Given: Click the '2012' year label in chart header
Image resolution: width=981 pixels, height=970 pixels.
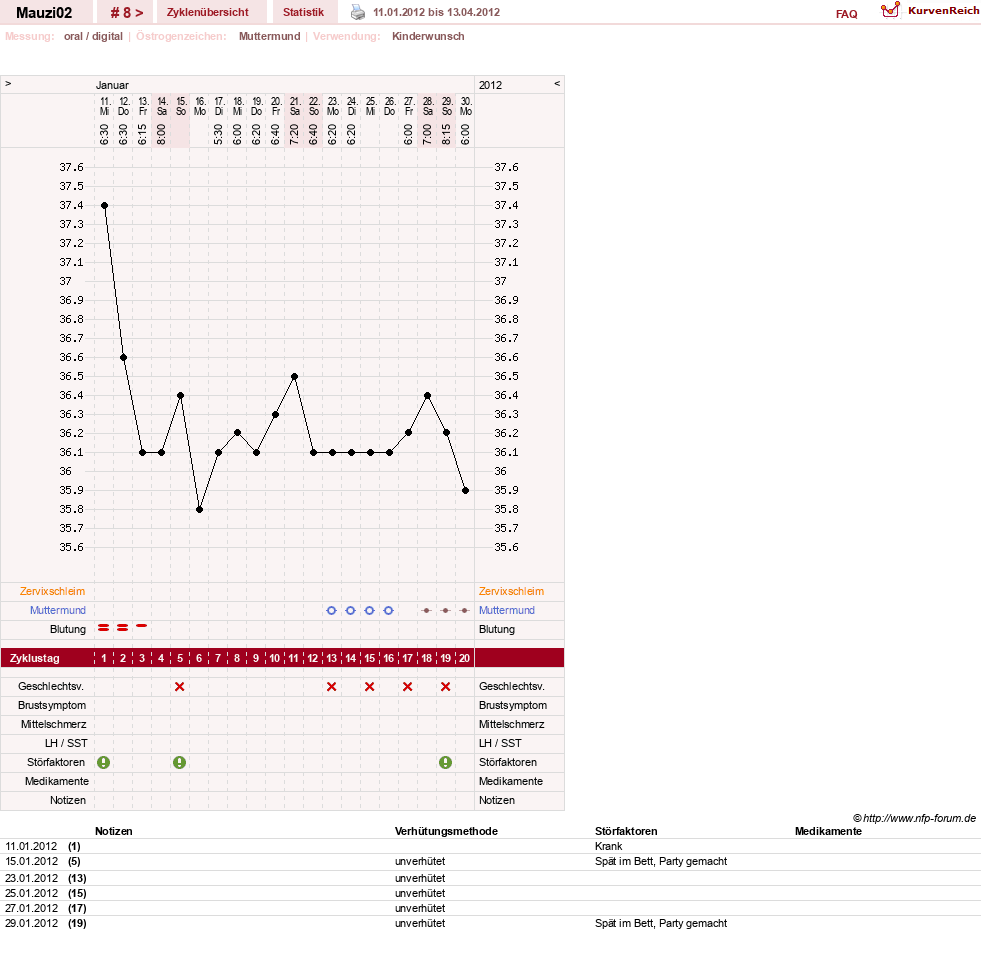Looking at the screenshot, I should coord(490,85).
